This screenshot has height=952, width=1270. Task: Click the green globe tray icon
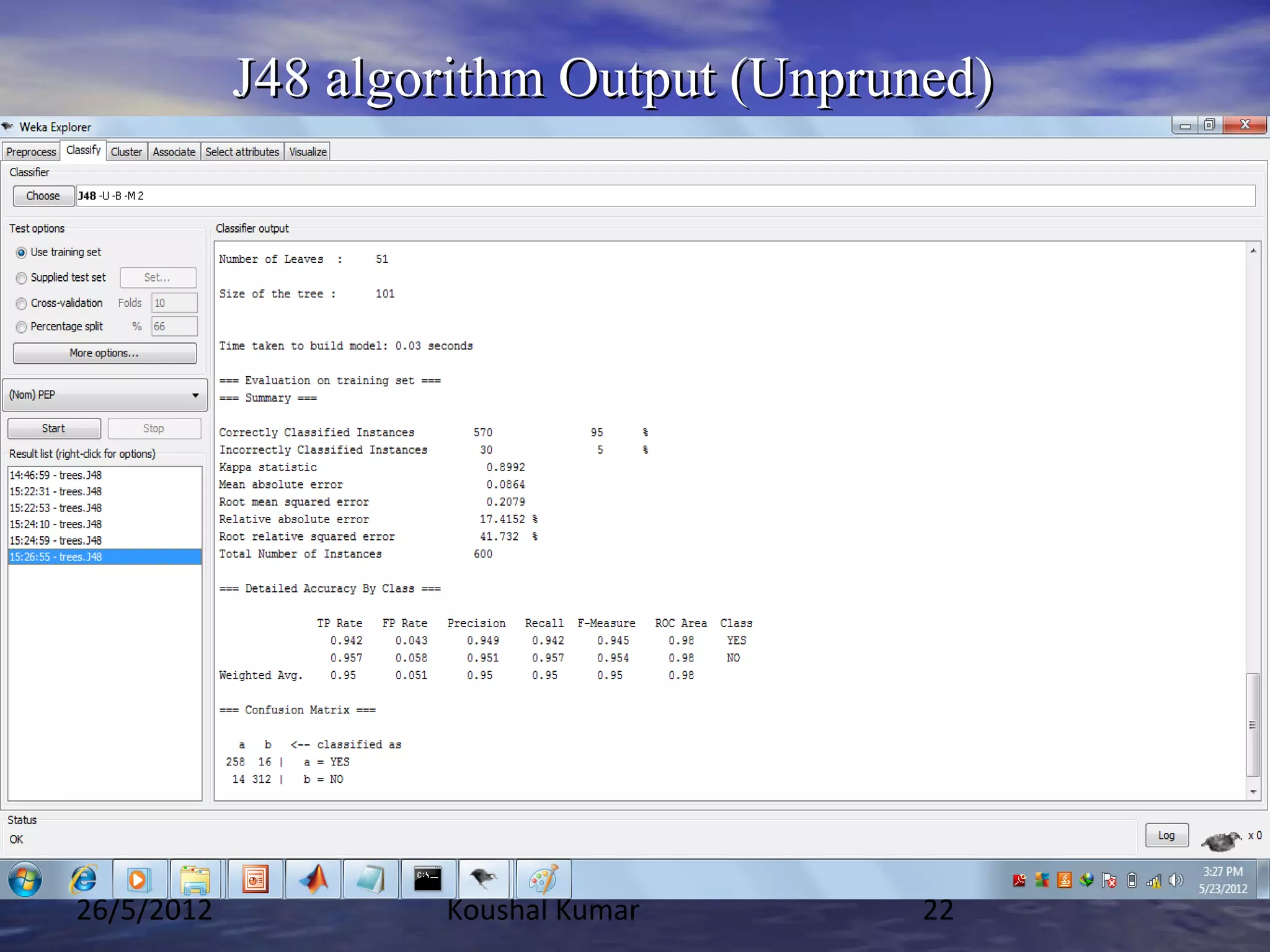tap(1086, 880)
